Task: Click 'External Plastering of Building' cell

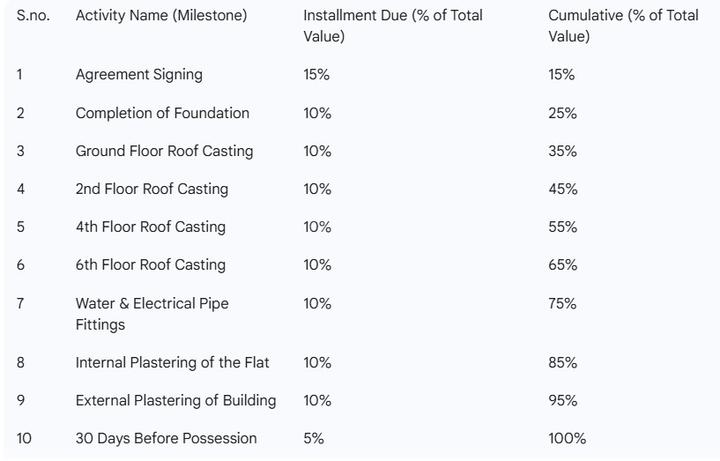Action: click(176, 400)
